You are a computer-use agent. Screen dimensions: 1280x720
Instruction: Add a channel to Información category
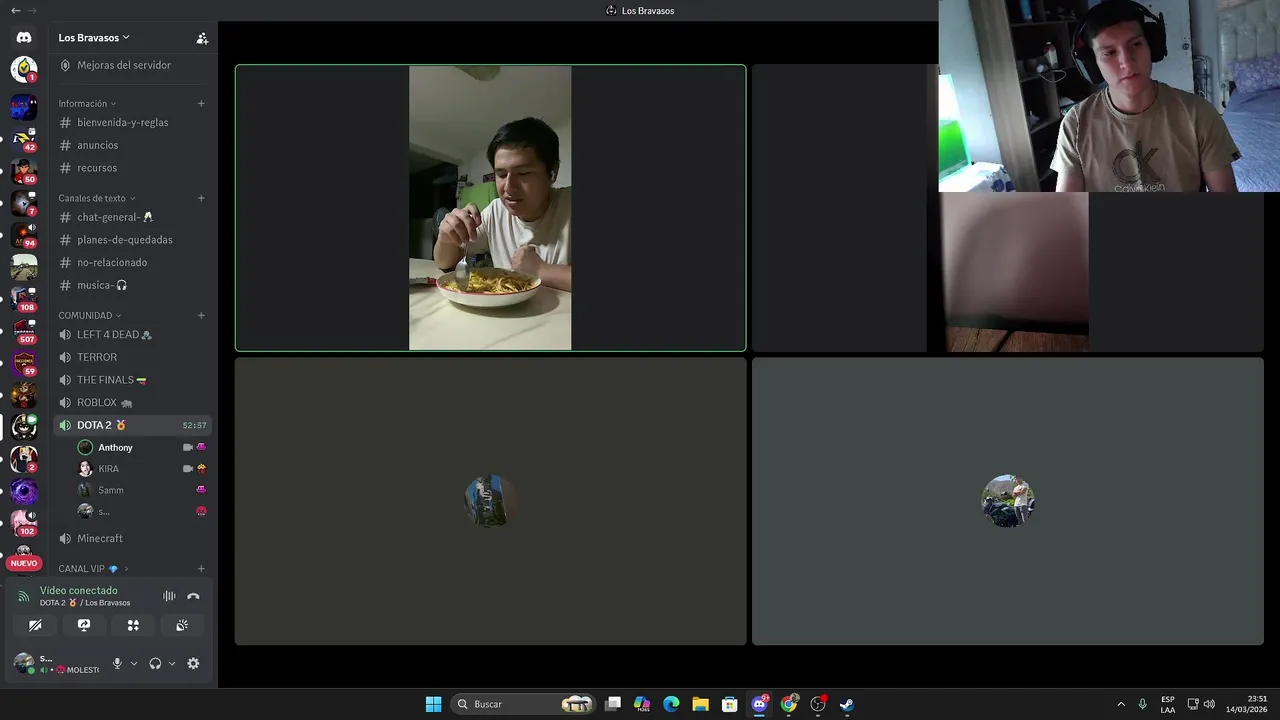coord(201,103)
